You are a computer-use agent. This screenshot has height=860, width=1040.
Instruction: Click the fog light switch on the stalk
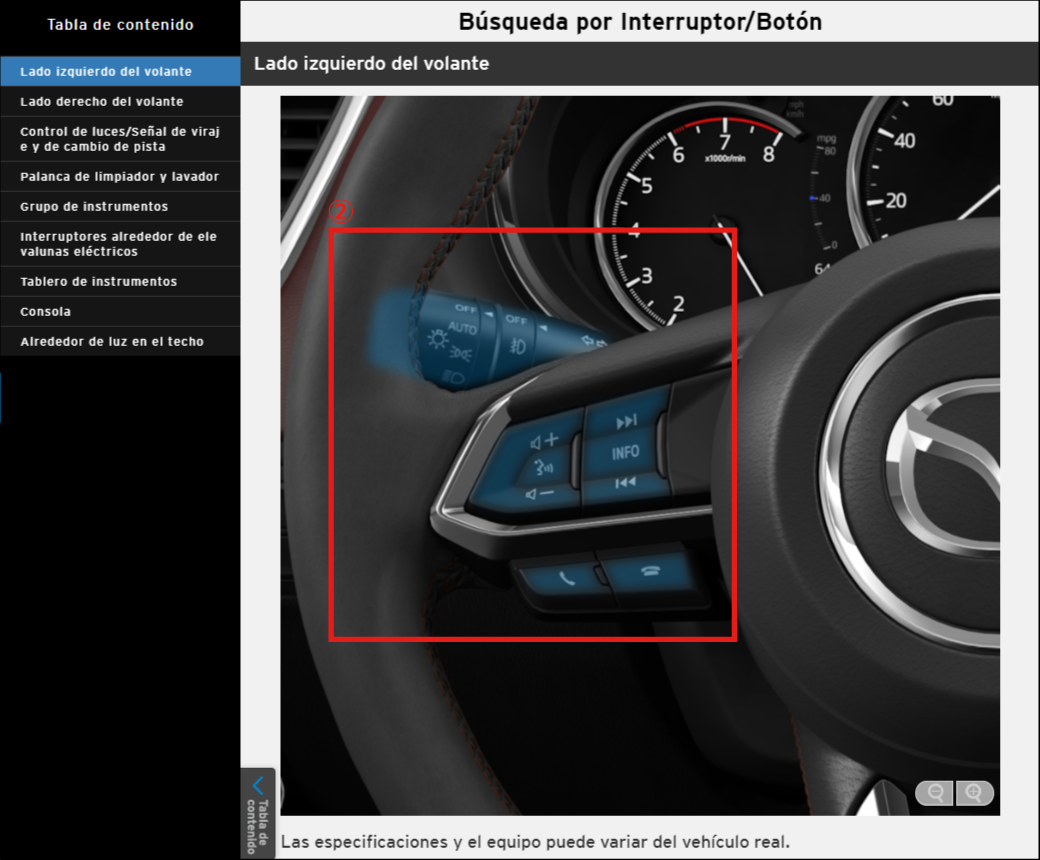tap(516, 345)
